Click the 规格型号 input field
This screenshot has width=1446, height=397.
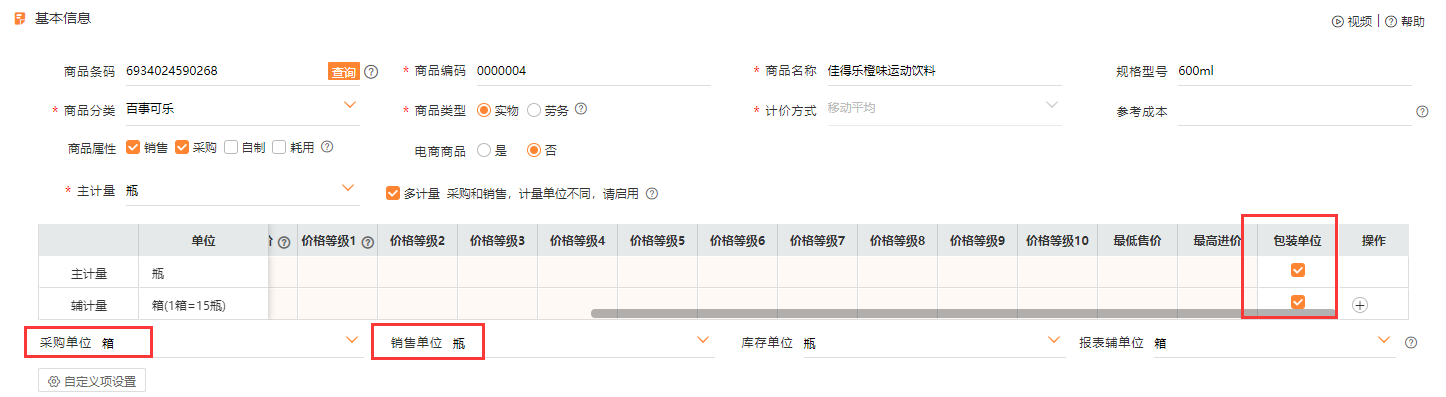[x=1295, y=71]
